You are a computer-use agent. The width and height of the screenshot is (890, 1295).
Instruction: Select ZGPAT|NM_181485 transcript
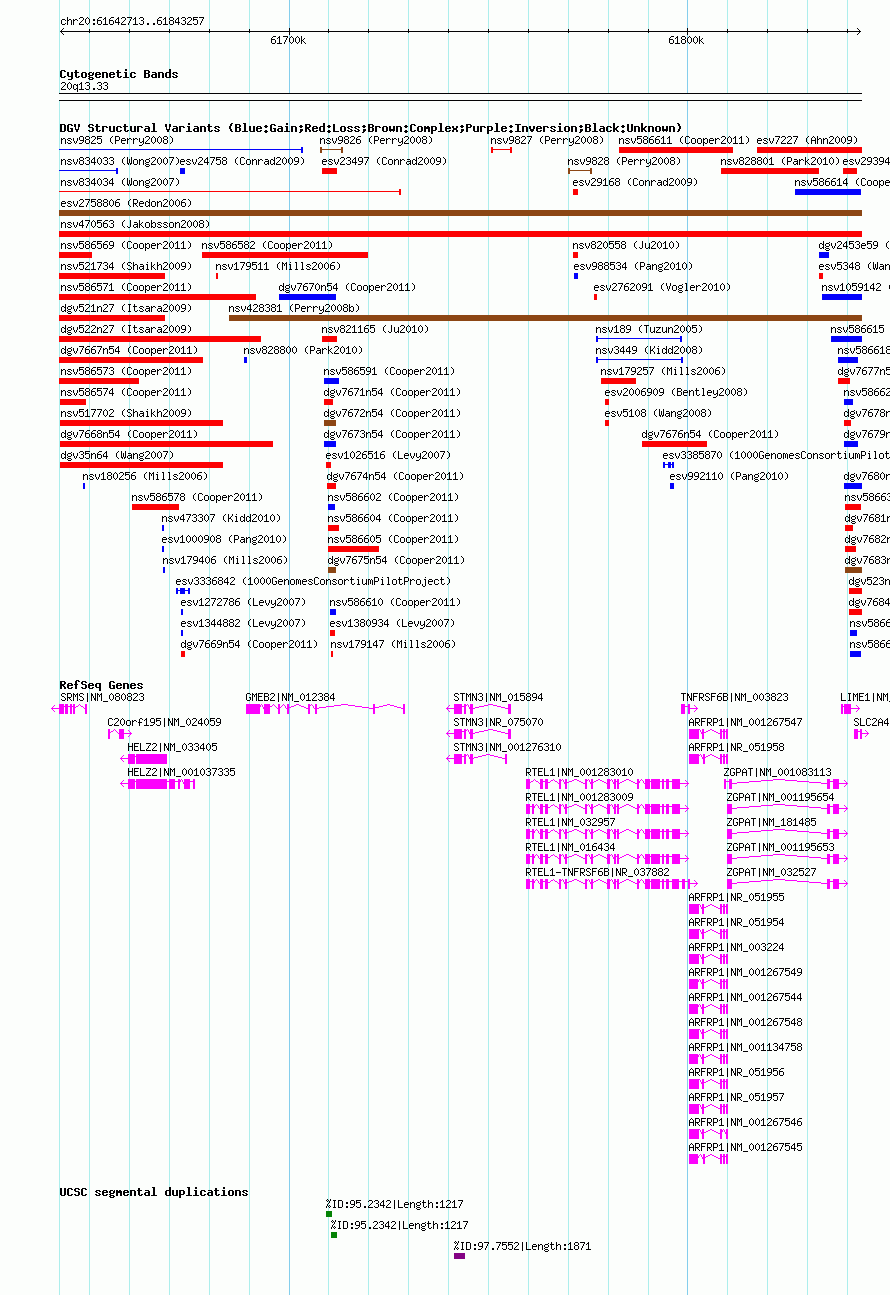(x=786, y=833)
